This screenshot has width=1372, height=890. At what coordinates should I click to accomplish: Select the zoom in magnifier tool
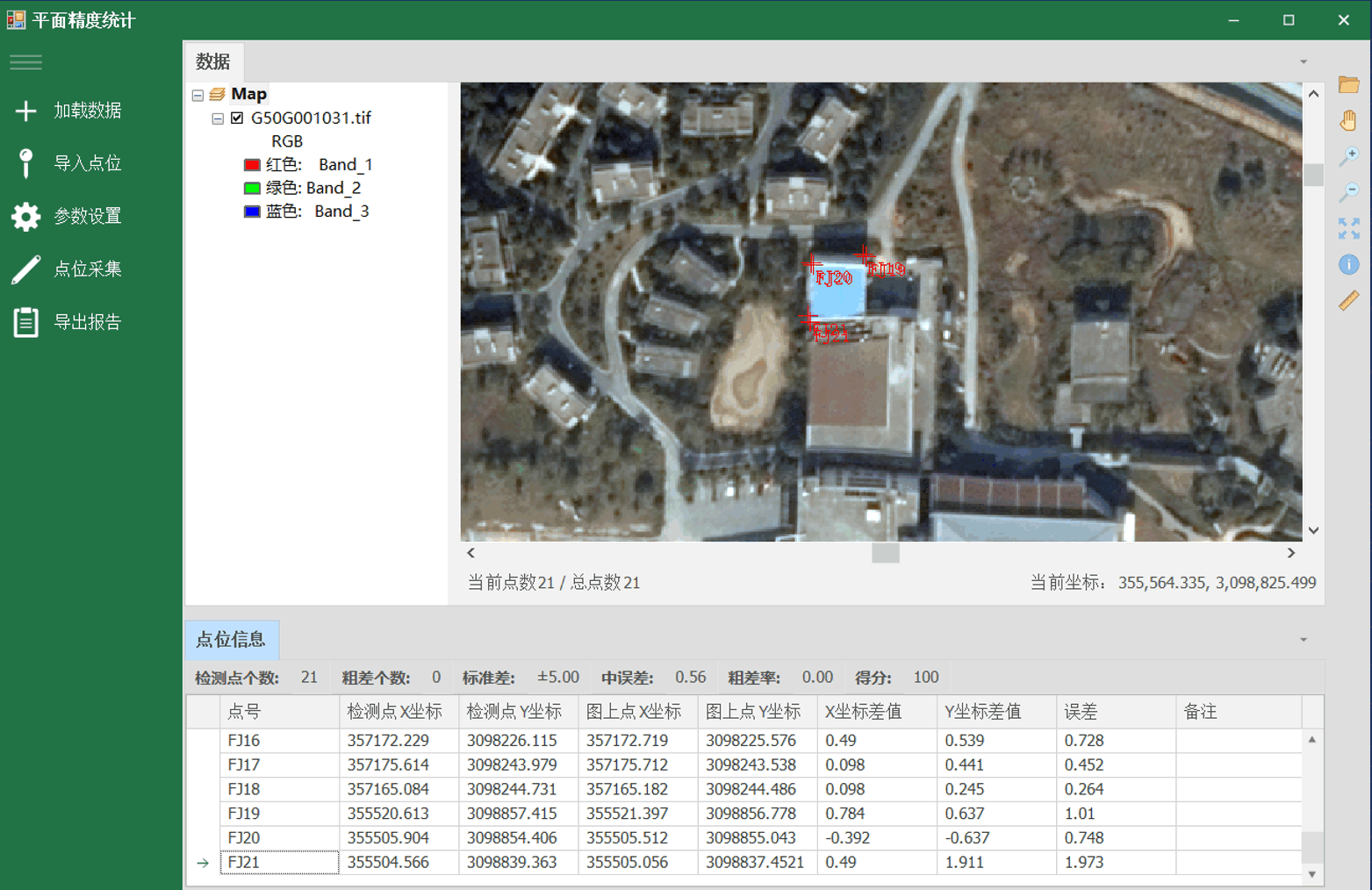point(1348,156)
